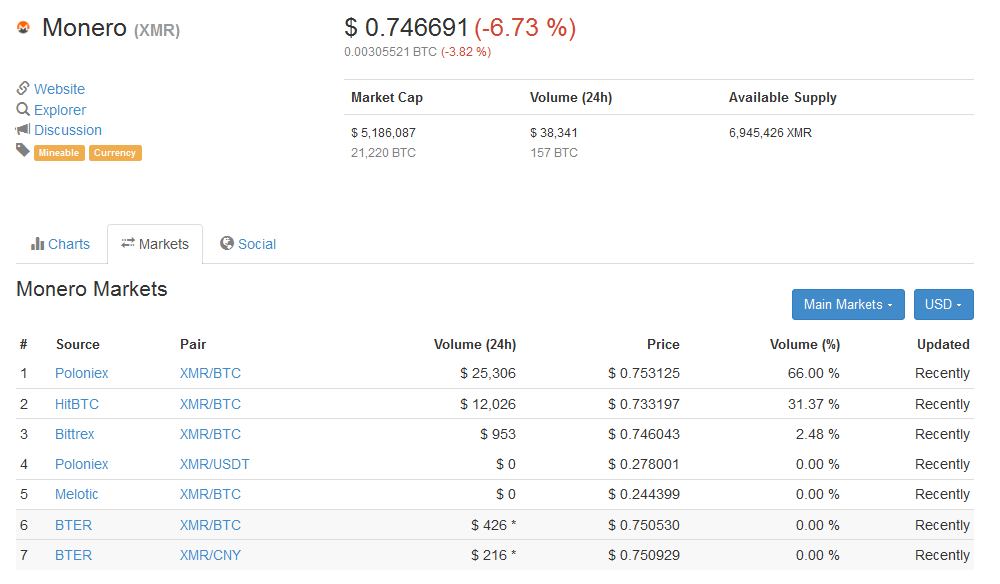The height and width of the screenshot is (584, 1000).
Task: Open Bittrex XMR/BTC pair link
Action: pyautogui.click(x=210, y=434)
